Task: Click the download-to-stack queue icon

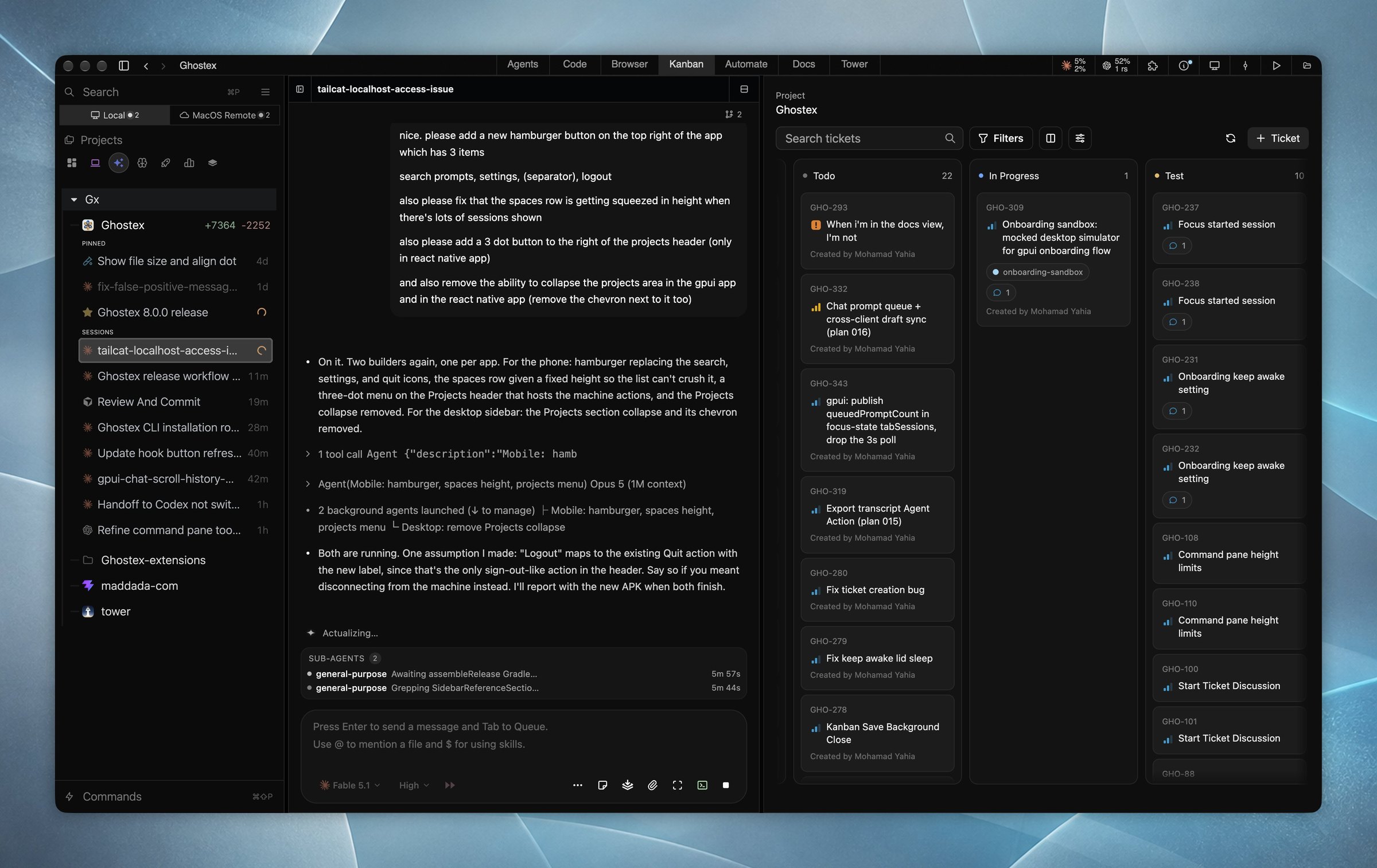Action: [x=628, y=785]
